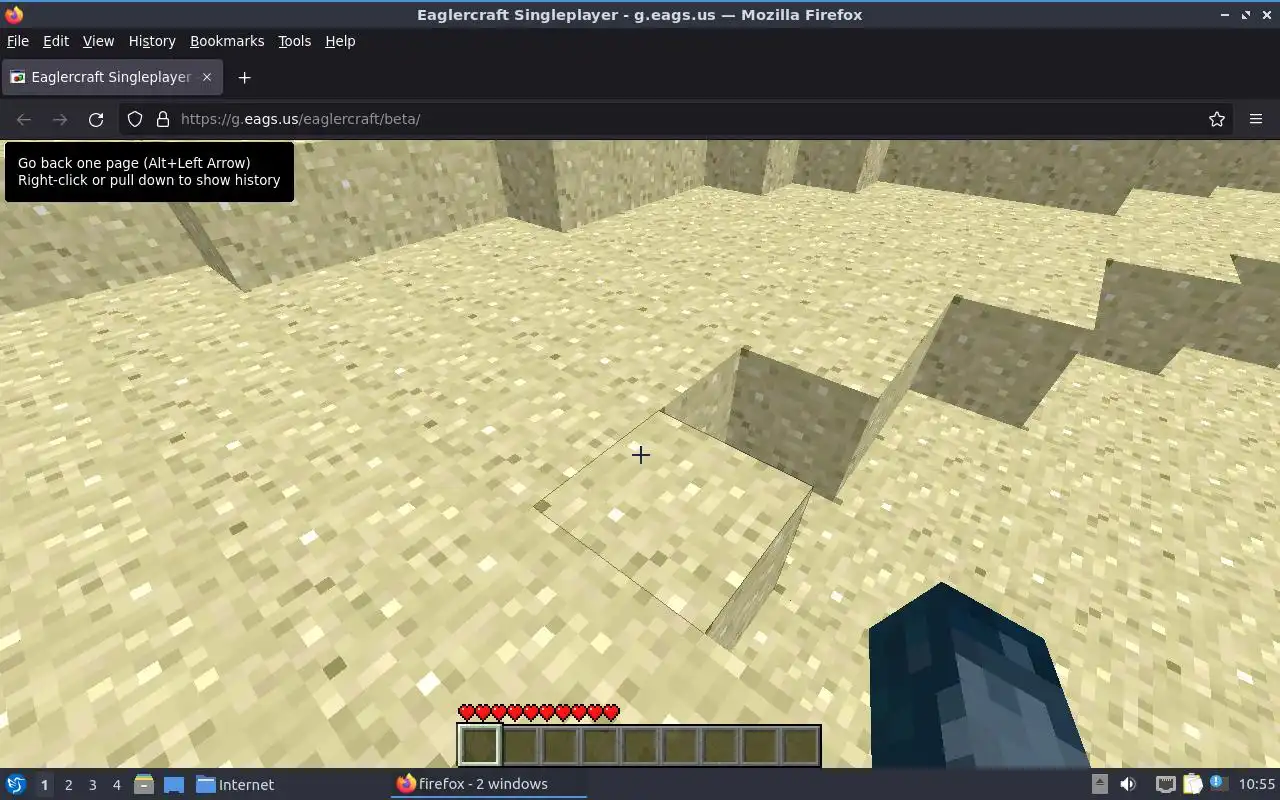Open the taskbar start menu
The width and height of the screenshot is (1280, 800).
pyautogui.click(x=16, y=784)
